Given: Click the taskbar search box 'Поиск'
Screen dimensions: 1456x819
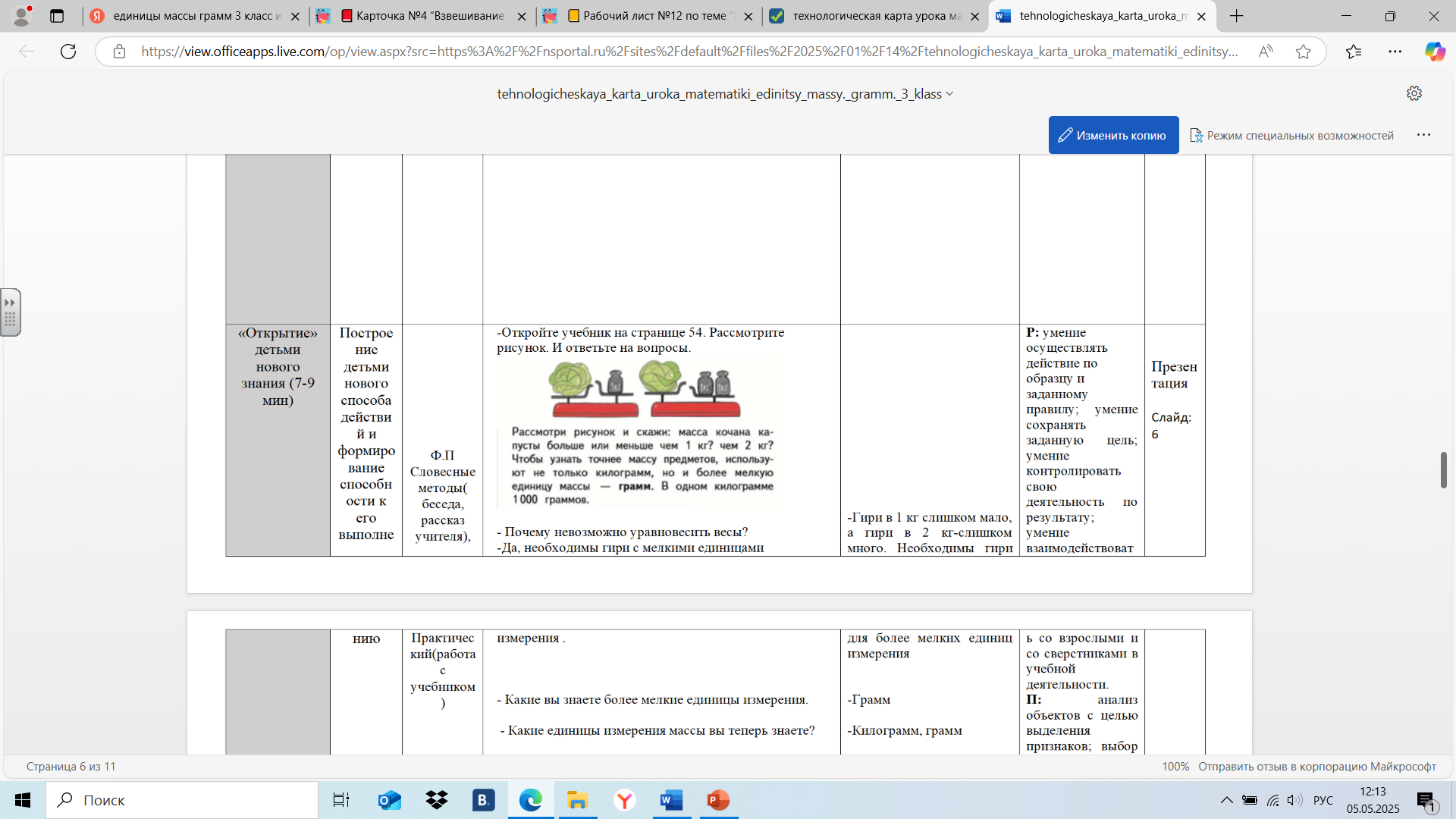Looking at the screenshot, I should click(x=182, y=800).
